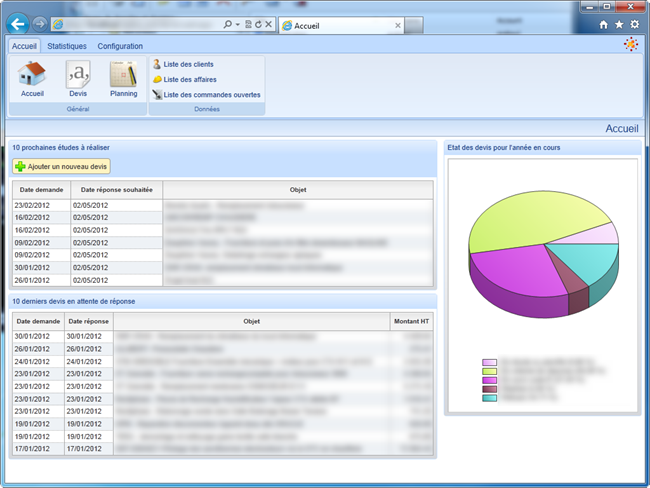Screen dimensions: 650x488
Task: Open browser tools gear icon
Action: (x=634, y=24)
